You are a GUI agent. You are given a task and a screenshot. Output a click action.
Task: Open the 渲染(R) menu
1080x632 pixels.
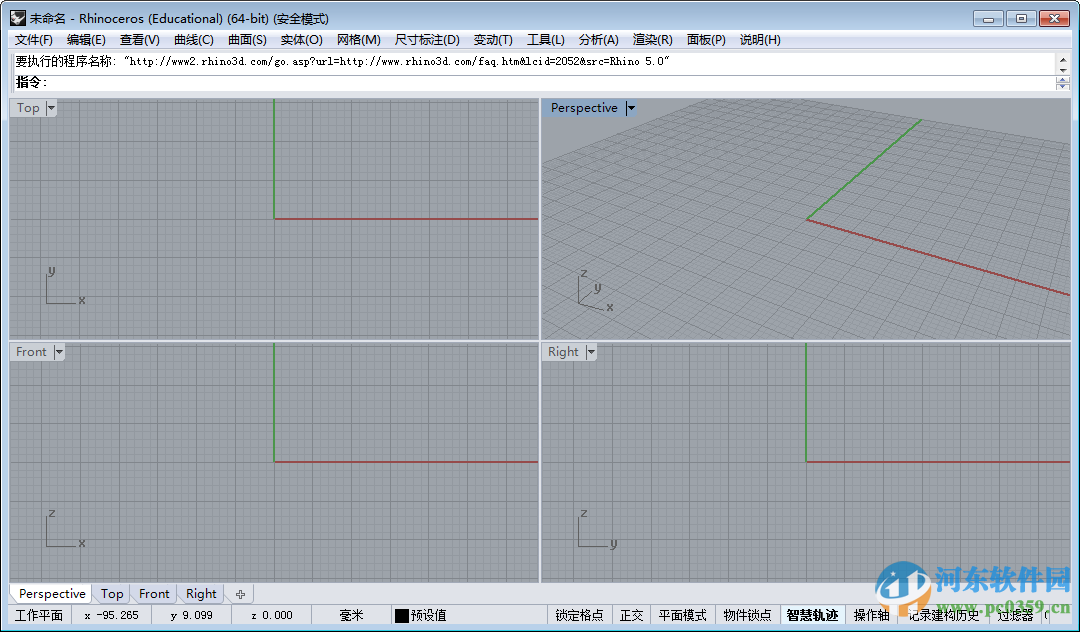pyautogui.click(x=652, y=40)
